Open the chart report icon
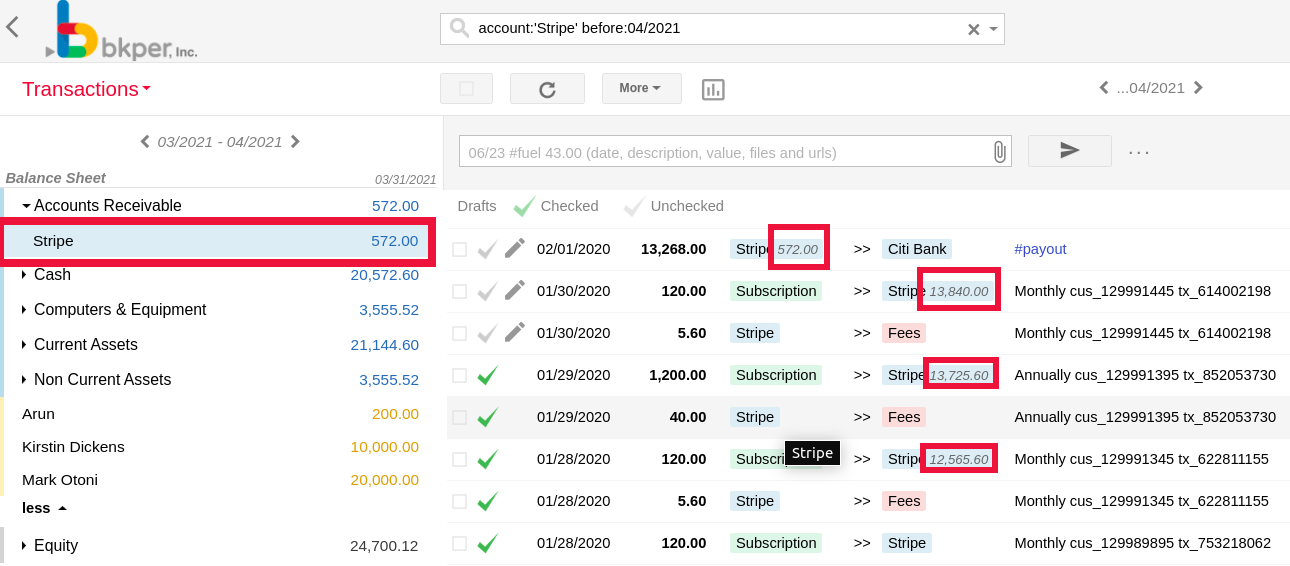Viewport: 1290px width, 566px height. 713,89
